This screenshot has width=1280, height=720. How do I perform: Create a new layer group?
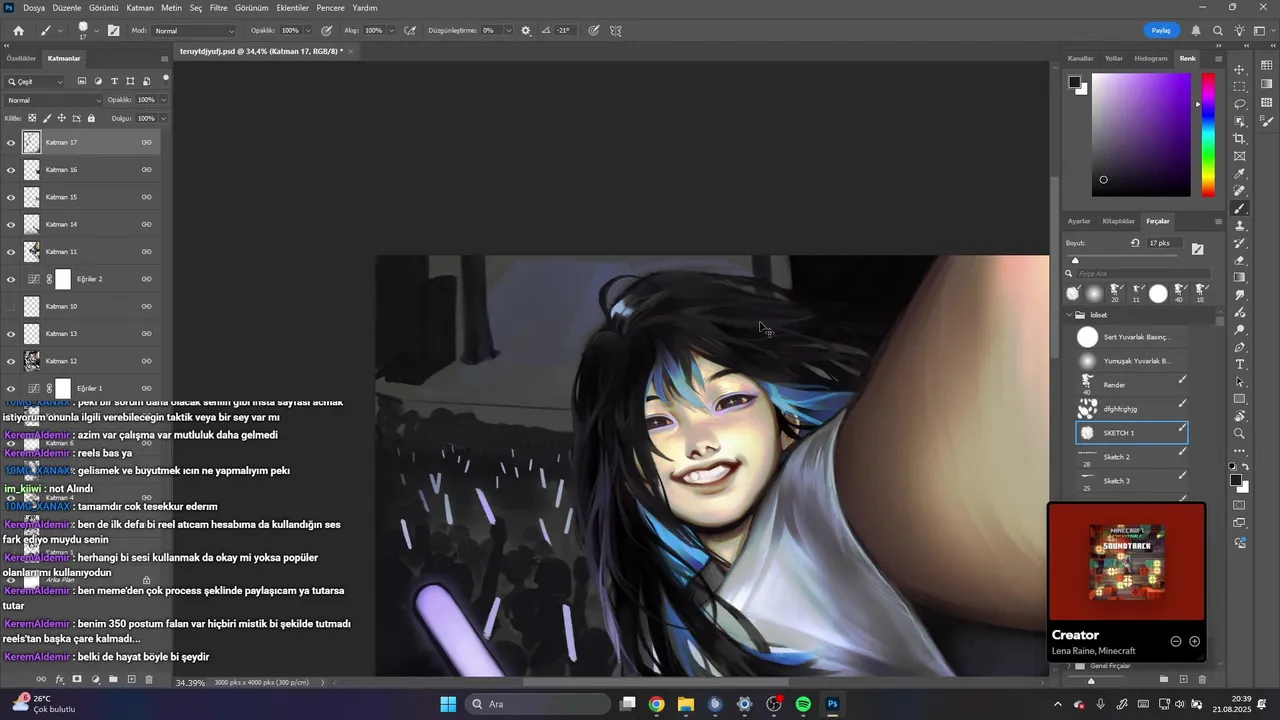(x=113, y=680)
